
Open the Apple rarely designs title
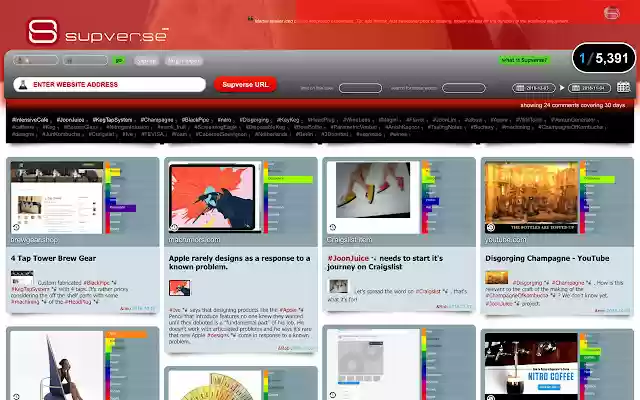pyautogui.click(x=239, y=262)
